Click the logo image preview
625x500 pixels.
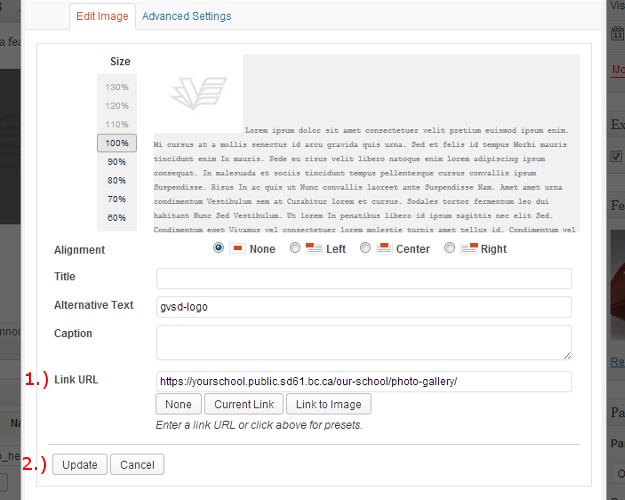(x=198, y=94)
